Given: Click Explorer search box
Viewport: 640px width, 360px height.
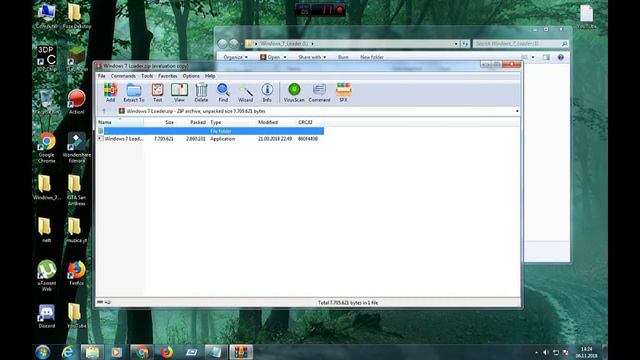Looking at the screenshot, I should 521,44.
